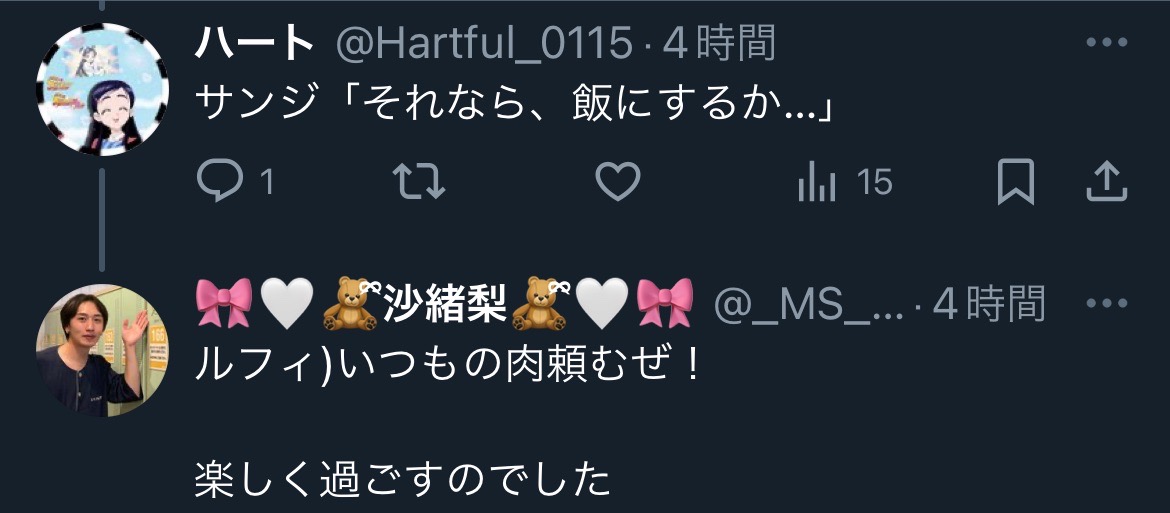Like ハート's post with the heart icon
The width and height of the screenshot is (1170, 513).
click(x=619, y=182)
